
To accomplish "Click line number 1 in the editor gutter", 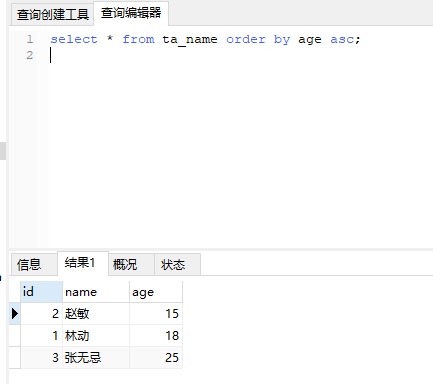I will pyautogui.click(x=30, y=39).
